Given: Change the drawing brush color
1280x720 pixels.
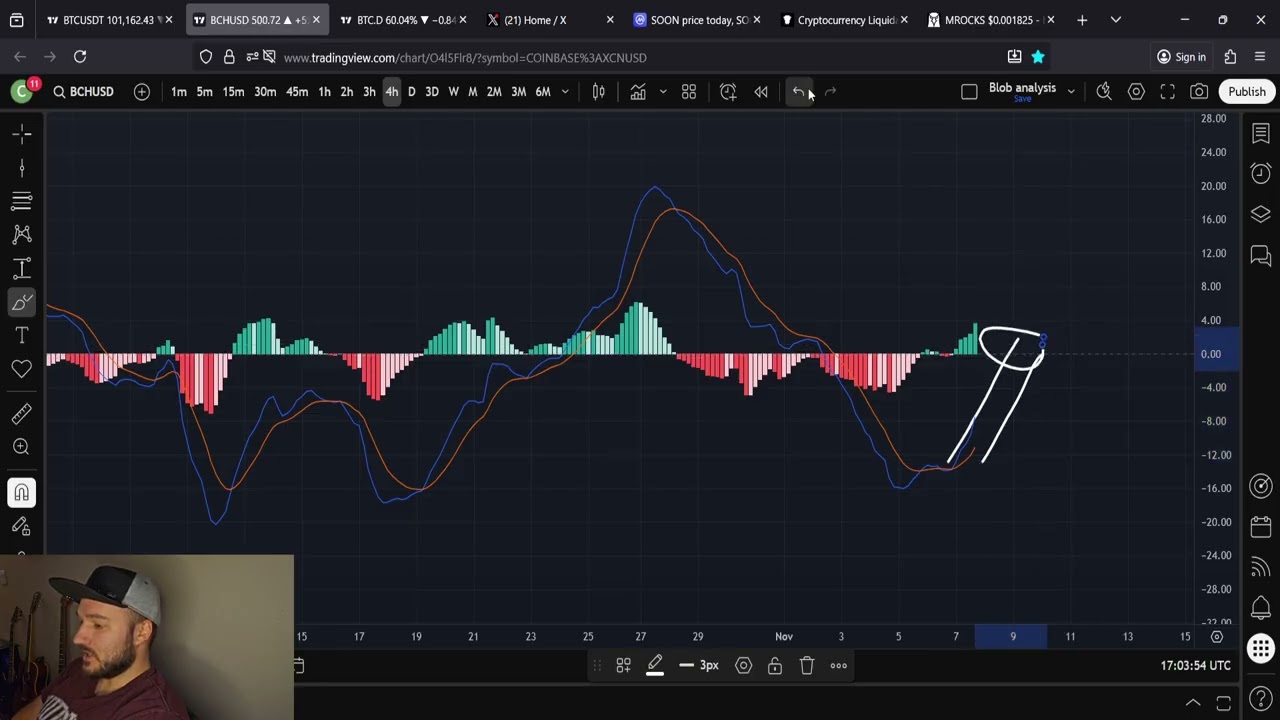Looking at the screenshot, I should [x=655, y=666].
